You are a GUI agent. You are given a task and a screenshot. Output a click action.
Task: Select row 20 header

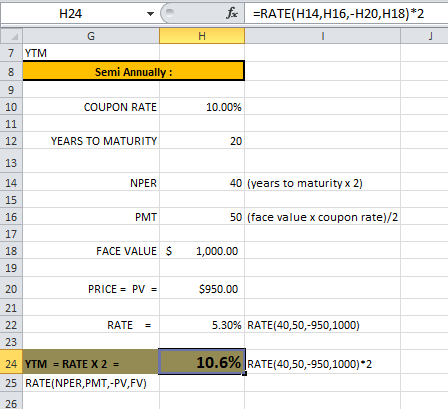11,289
